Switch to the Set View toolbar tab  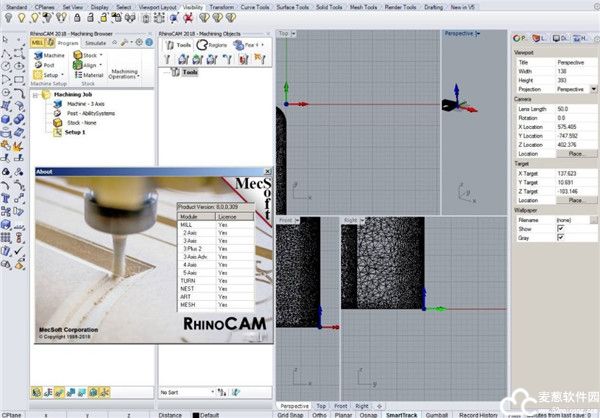(x=72, y=7)
